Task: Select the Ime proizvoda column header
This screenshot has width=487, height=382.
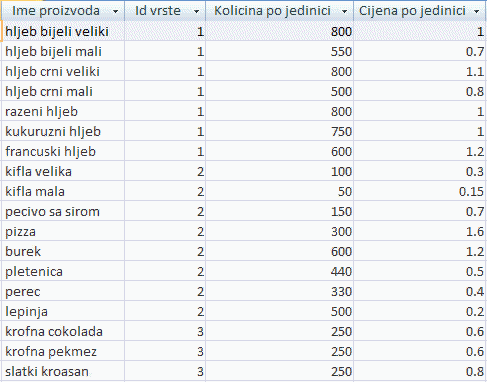Action: point(63,11)
